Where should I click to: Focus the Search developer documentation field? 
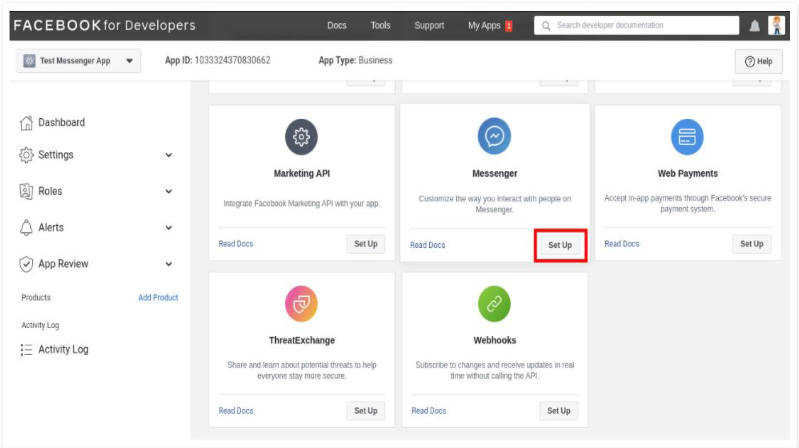[636, 25]
